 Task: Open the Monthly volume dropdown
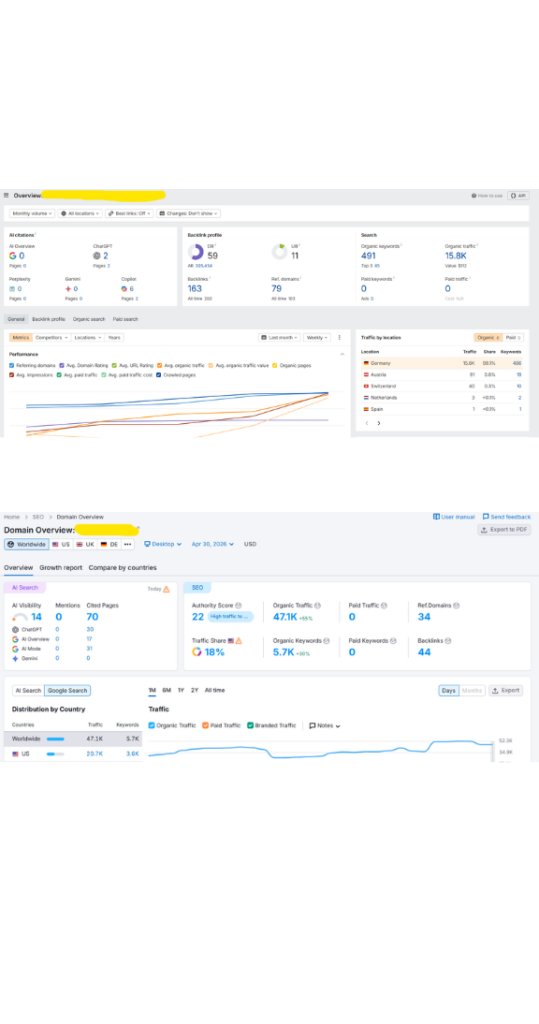[32, 214]
